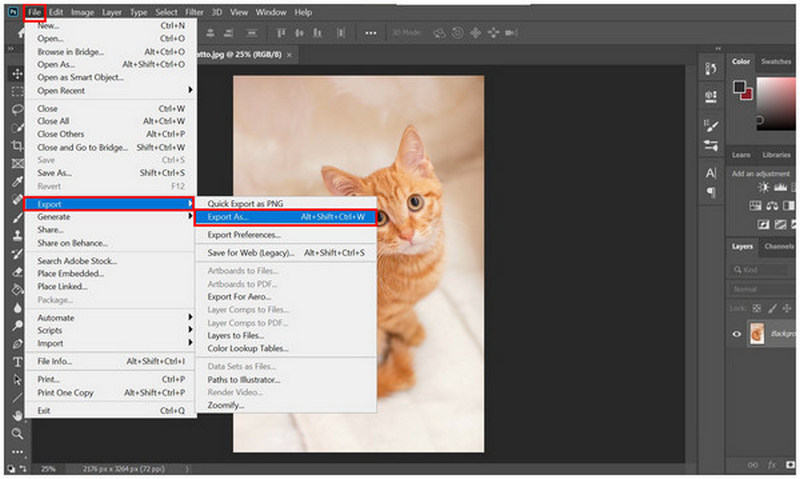Click the layer styles fx icon
This screenshot has height=479, width=800.
[x=772, y=465]
